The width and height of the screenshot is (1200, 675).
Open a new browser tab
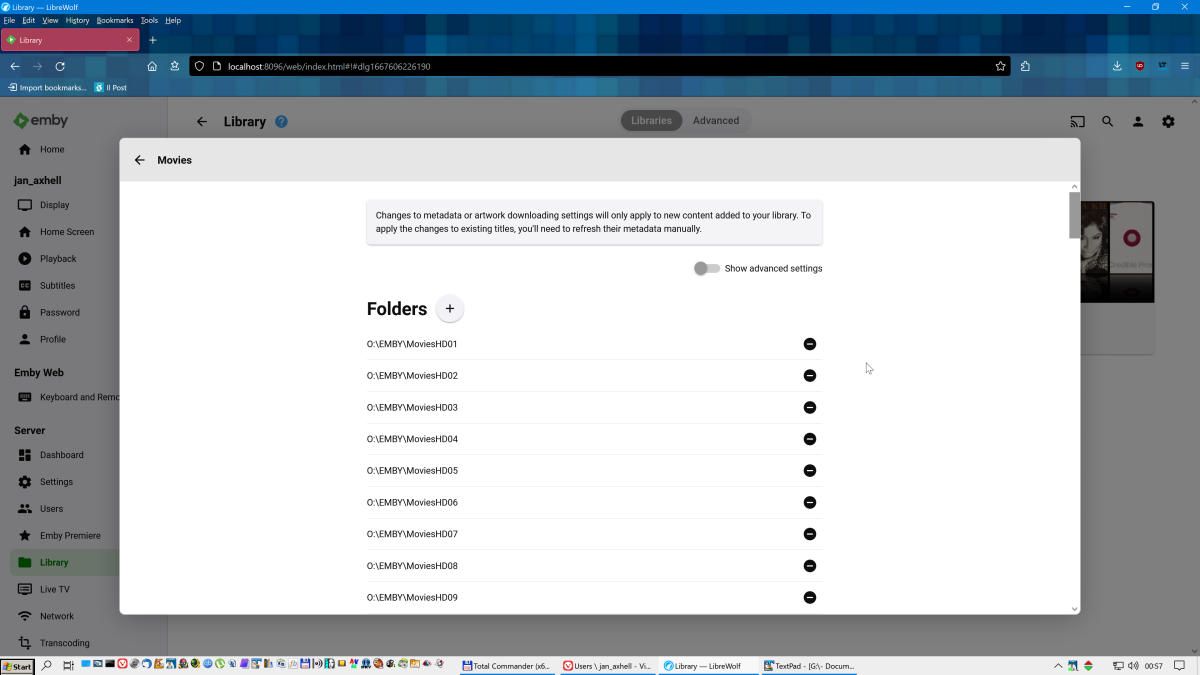153,40
